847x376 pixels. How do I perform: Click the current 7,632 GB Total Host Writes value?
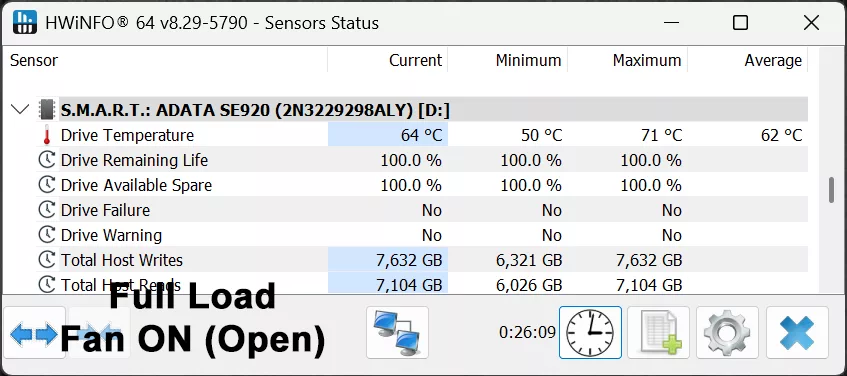point(409,260)
